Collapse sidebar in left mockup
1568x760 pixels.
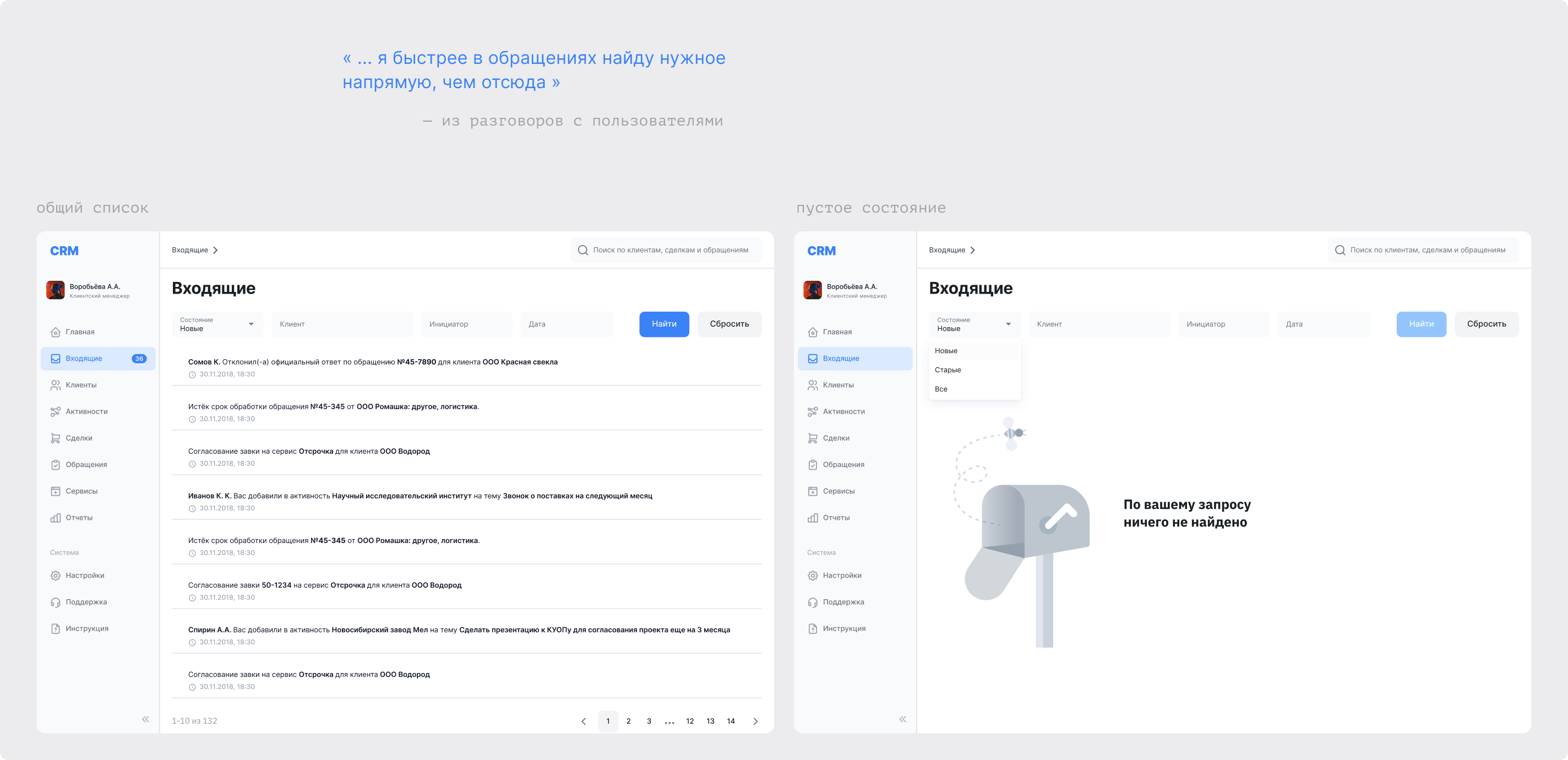[145, 719]
